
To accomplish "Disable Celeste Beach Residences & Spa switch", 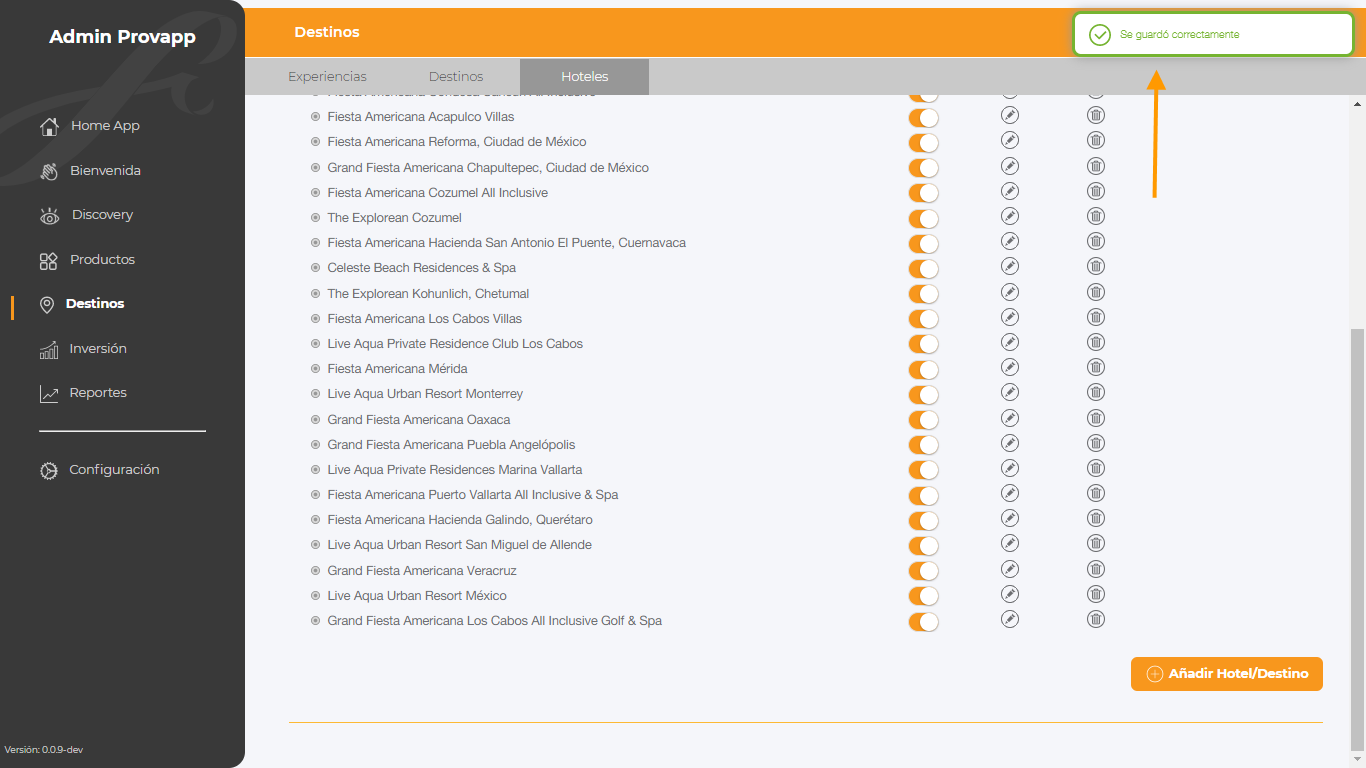I will coord(923,268).
